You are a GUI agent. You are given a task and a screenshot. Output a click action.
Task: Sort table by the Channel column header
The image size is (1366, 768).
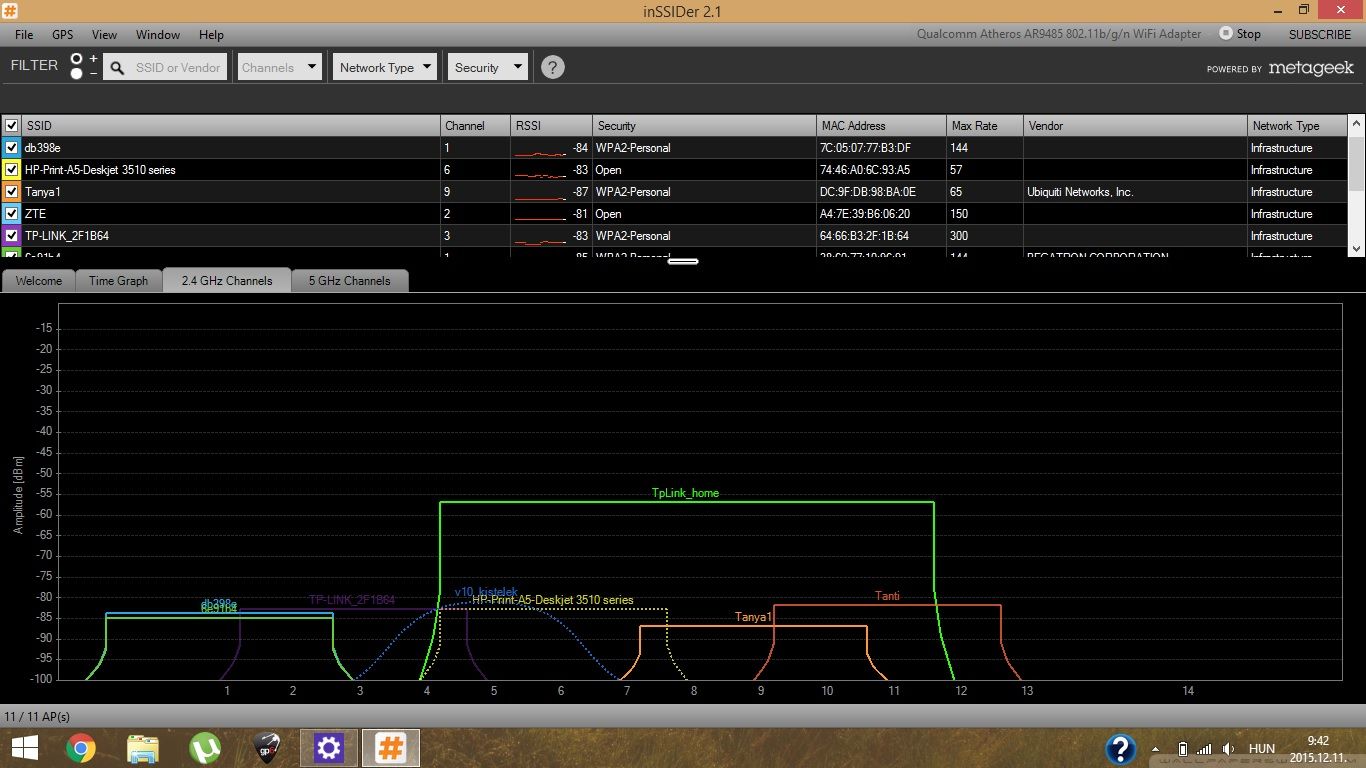click(x=476, y=126)
